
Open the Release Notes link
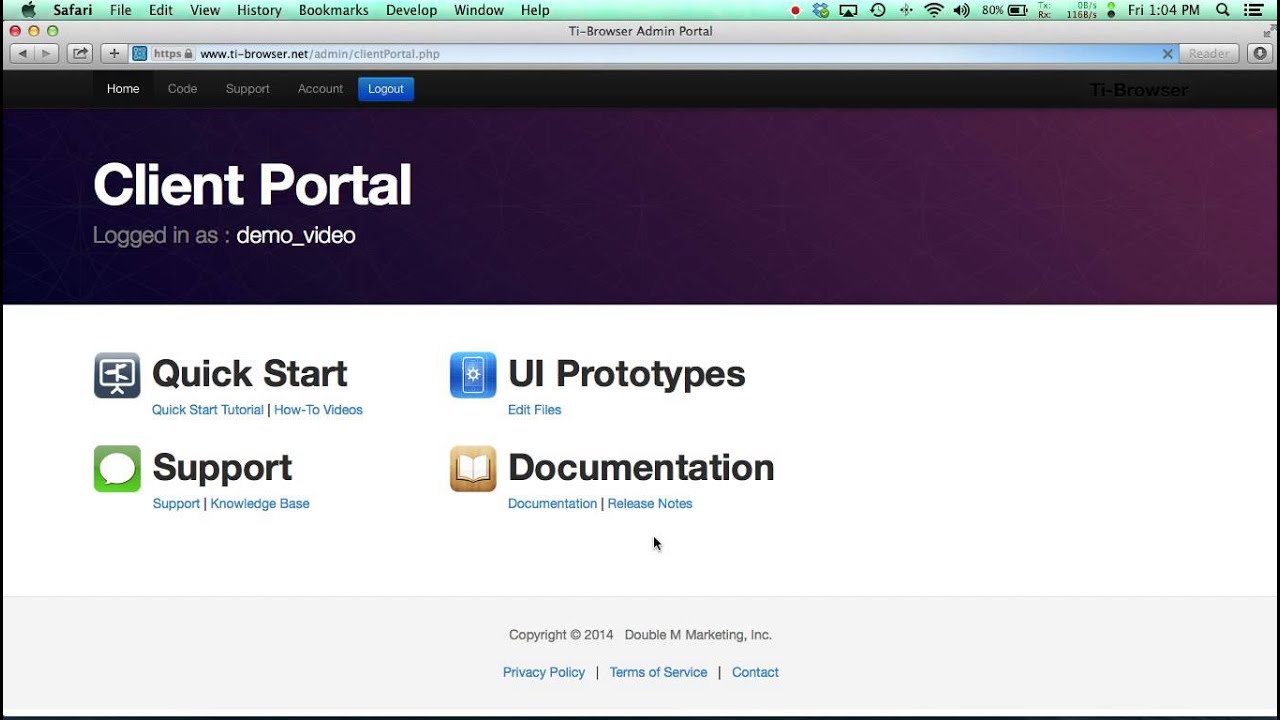coord(650,504)
